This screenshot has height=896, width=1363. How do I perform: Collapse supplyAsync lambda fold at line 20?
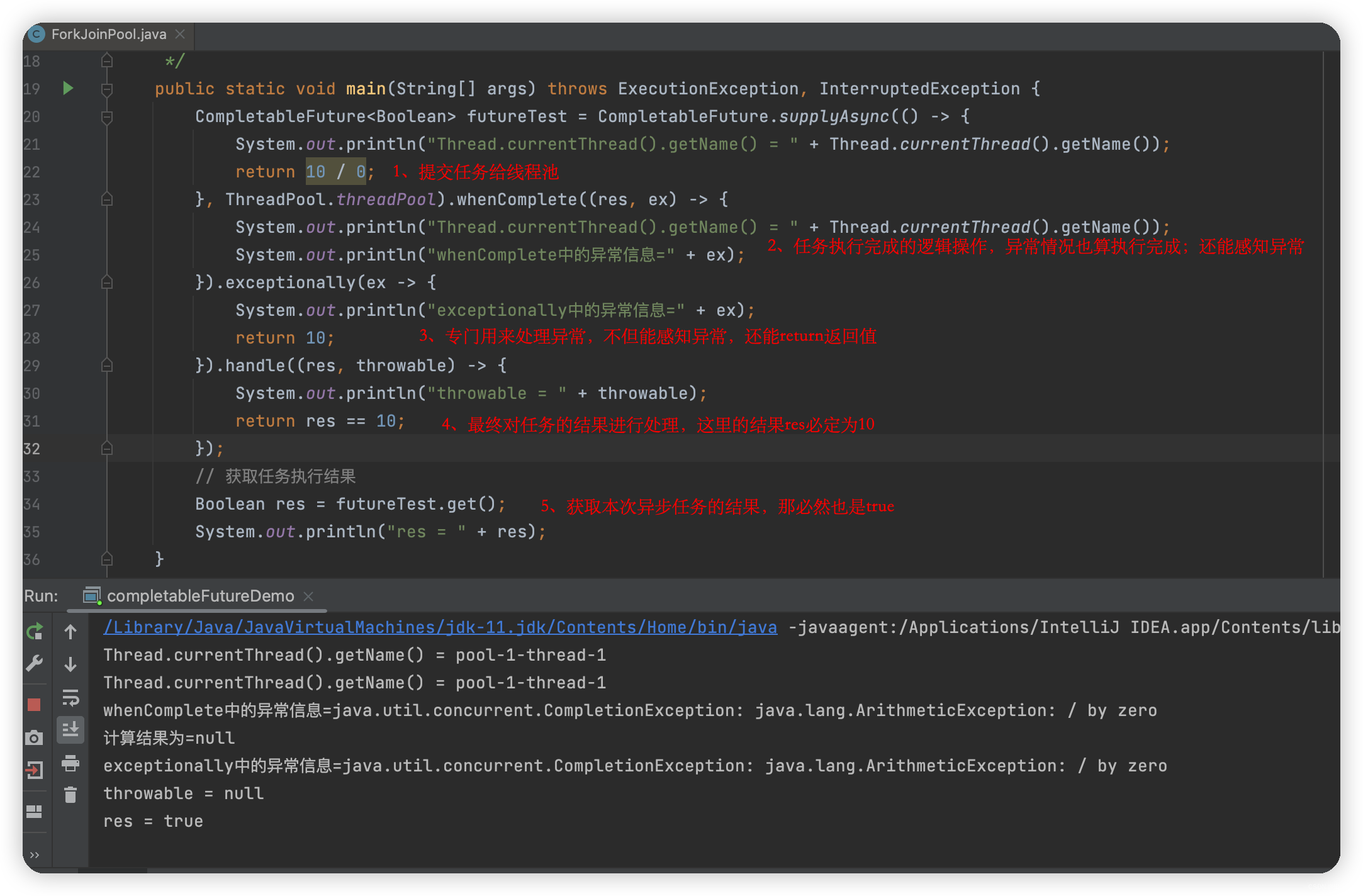[x=107, y=117]
